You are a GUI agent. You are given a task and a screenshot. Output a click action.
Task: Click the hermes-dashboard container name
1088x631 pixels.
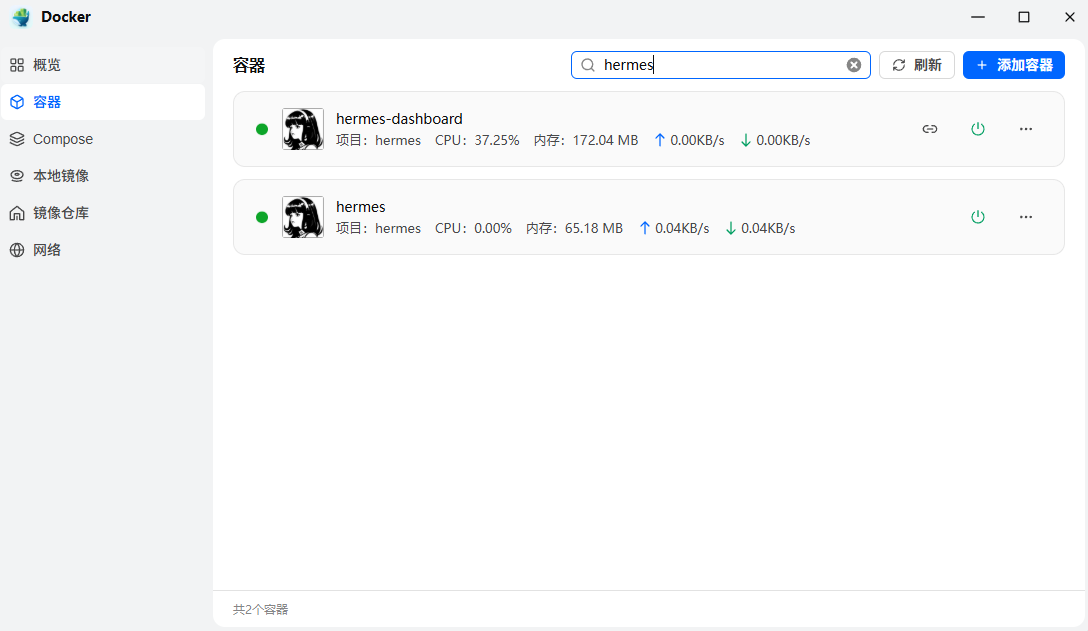coord(399,119)
